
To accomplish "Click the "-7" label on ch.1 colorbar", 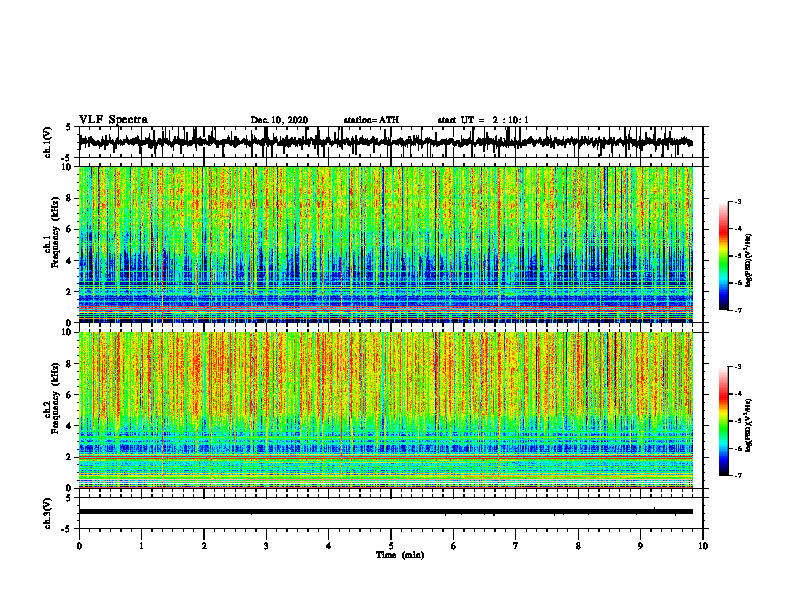I will point(738,310).
